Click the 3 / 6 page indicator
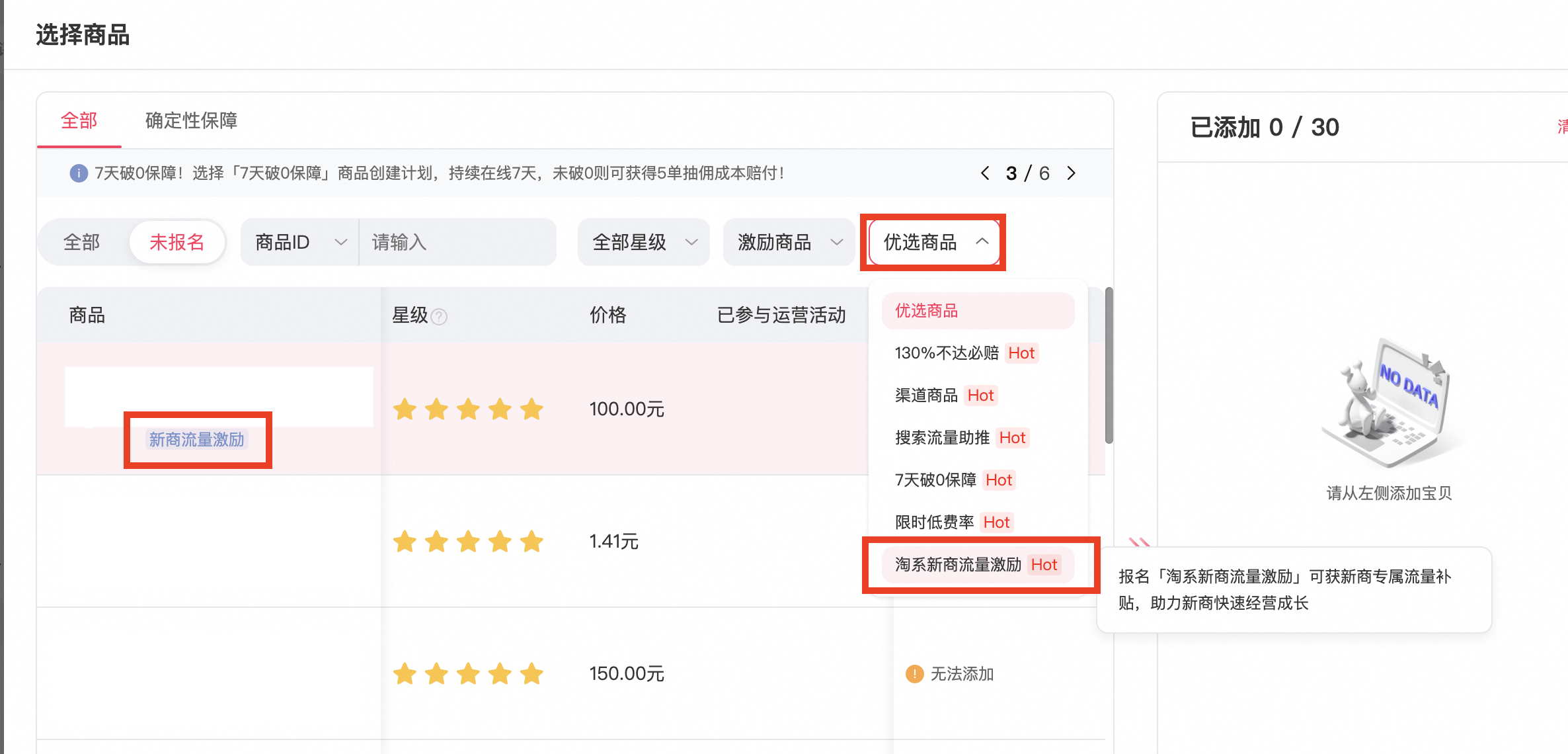1568x754 pixels. point(1027,173)
